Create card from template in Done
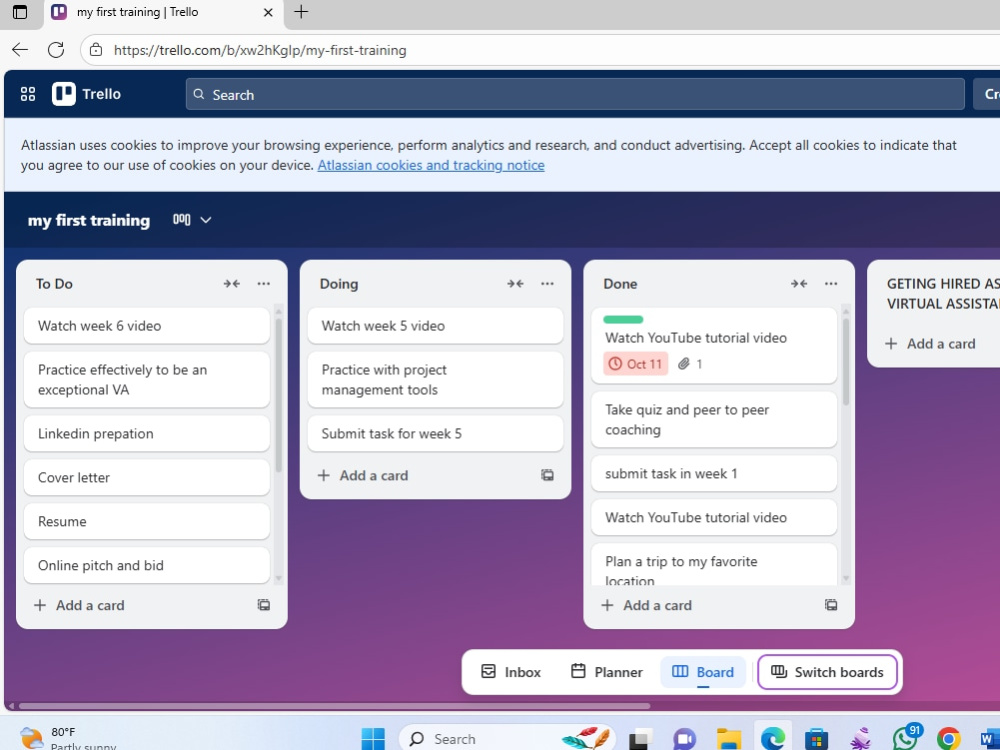 tap(831, 605)
